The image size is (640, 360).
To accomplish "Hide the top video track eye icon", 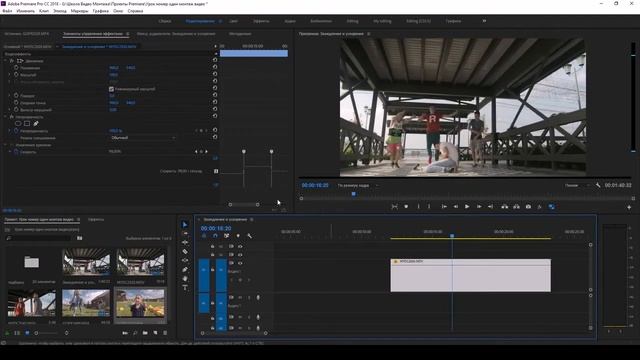I will click(240, 247).
